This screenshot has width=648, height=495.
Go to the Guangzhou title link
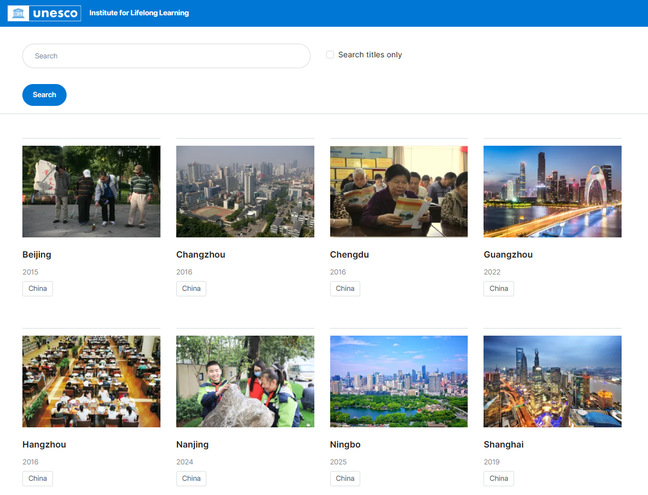[x=508, y=255]
